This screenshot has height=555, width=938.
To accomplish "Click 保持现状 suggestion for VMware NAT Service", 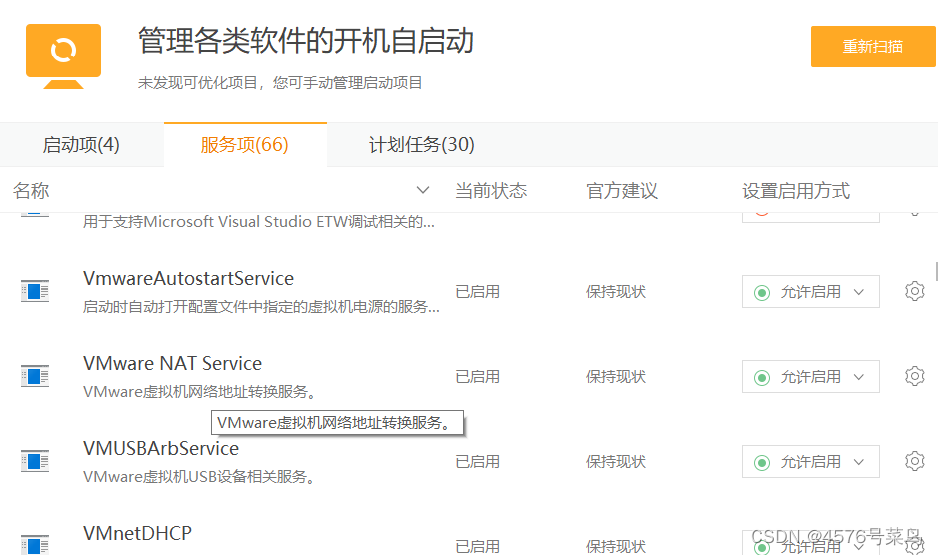I will coord(616,376).
